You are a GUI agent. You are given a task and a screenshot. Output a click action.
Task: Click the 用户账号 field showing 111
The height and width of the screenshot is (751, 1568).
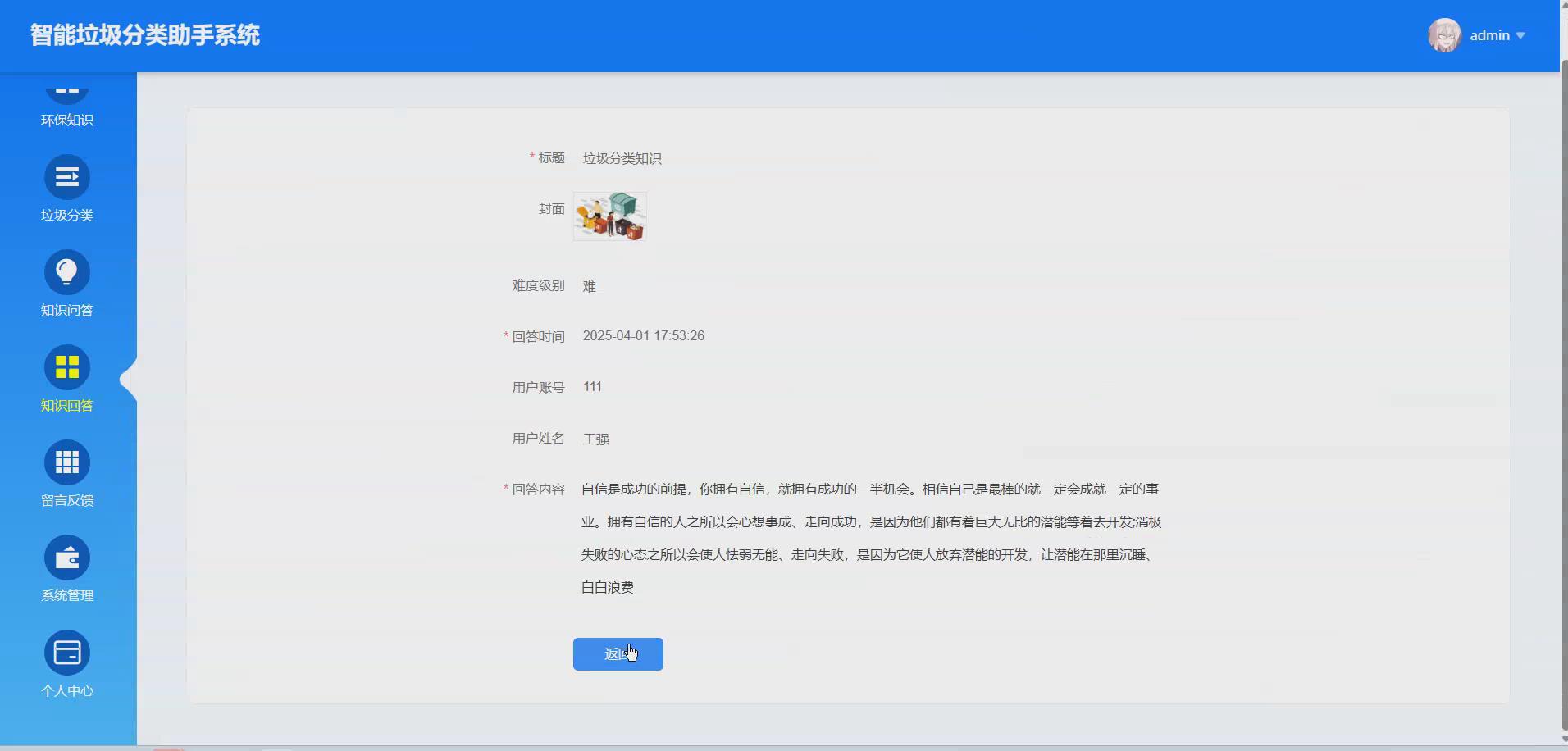tap(592, 386)
